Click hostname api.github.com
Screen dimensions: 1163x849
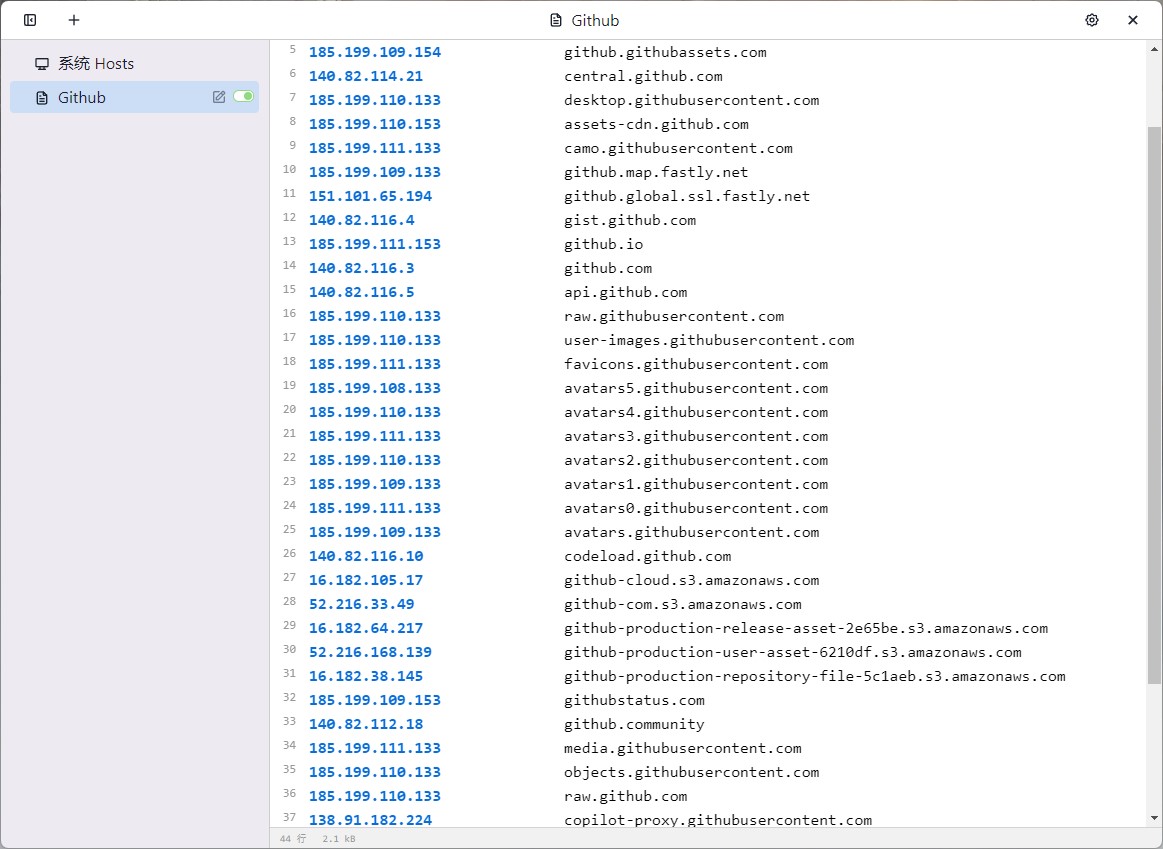click(x=625, y=292)
